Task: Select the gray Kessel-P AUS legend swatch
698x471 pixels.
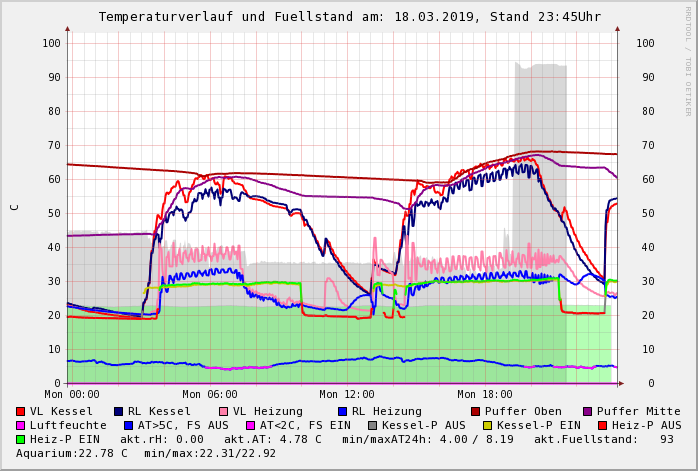Action: click(372, 425)
